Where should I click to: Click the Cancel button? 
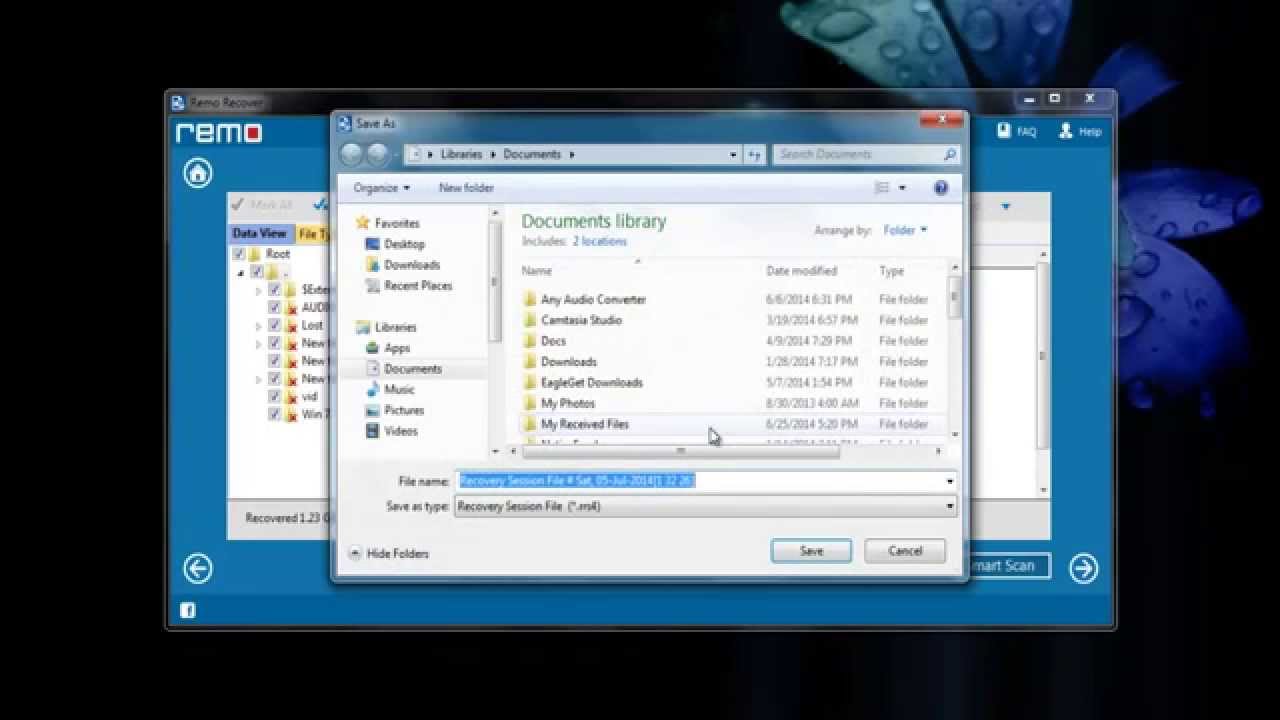(905, 551)
